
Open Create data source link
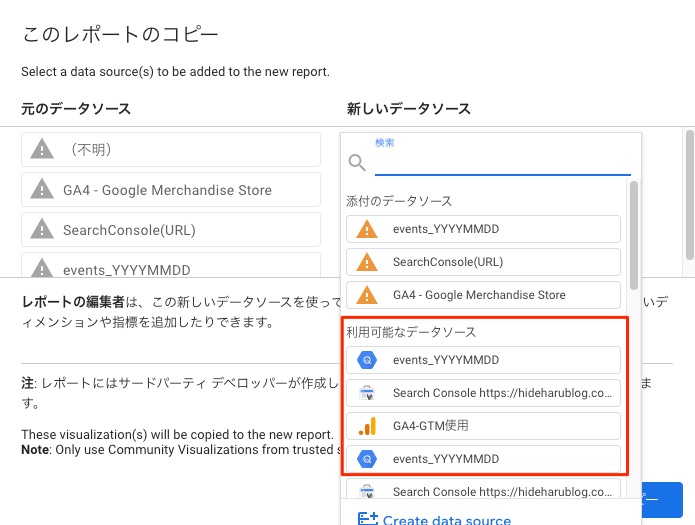tap(447, 520)
